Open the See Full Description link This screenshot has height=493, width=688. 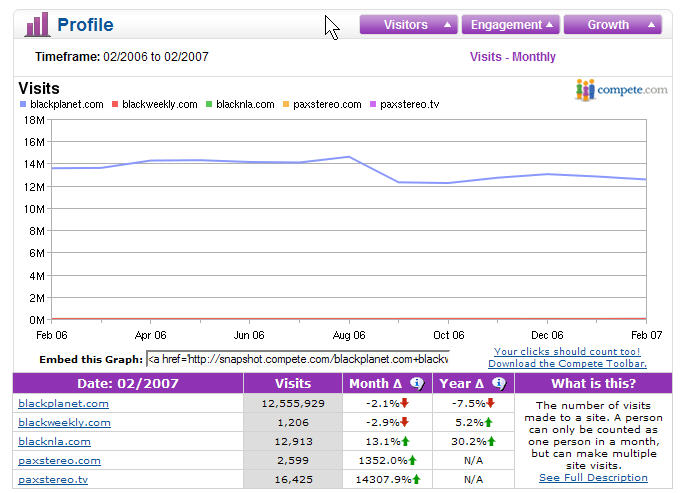click(x=593, y=478)
